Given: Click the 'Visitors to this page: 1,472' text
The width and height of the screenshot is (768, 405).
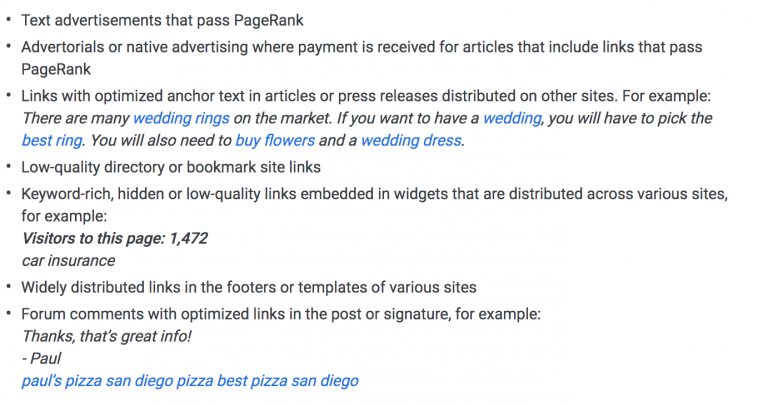Looking at the screenshot, I should coord(115,238).
